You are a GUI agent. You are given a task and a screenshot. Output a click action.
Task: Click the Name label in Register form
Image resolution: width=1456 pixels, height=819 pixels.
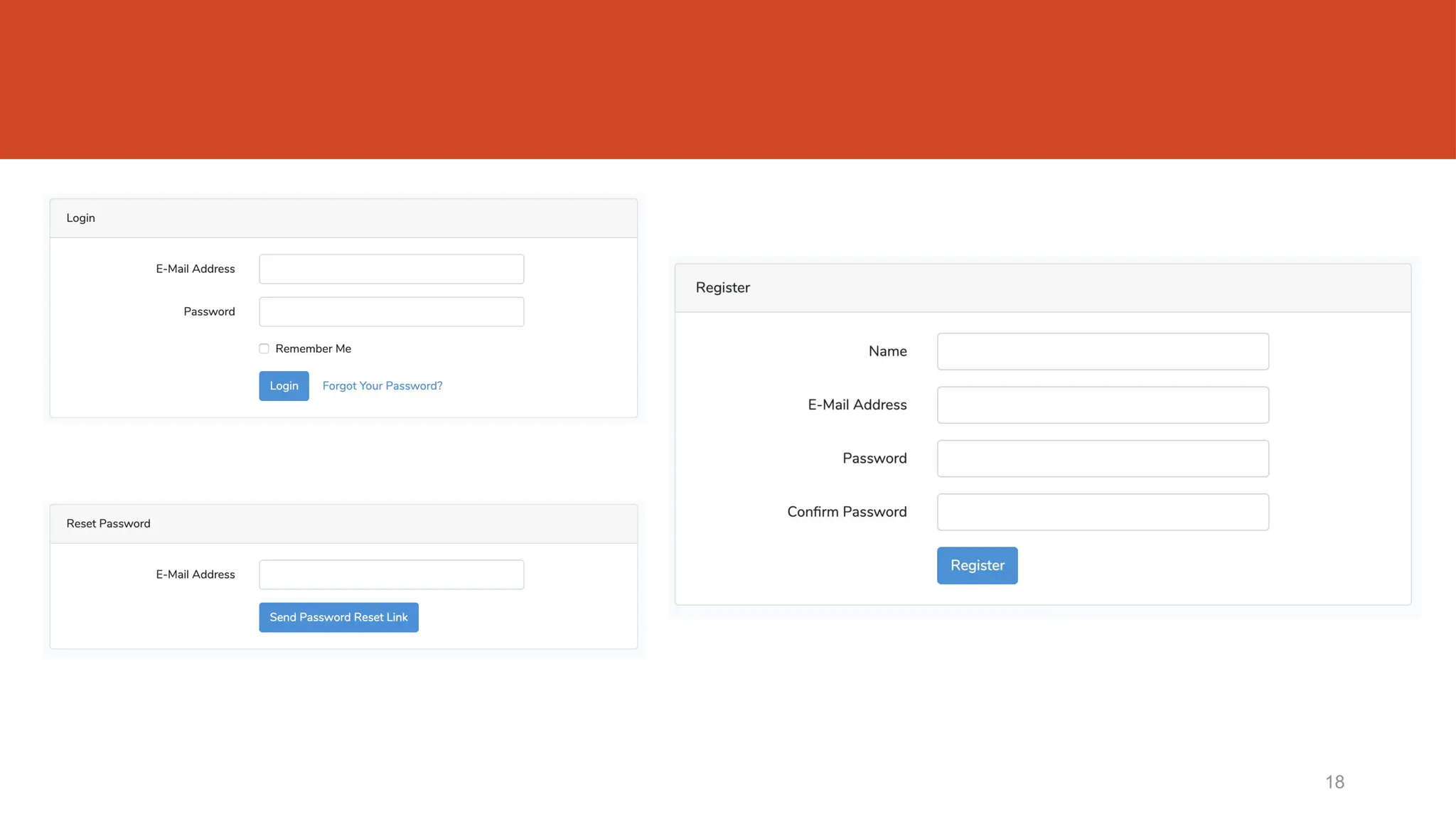pyautogui.click(x=887, y=351)
